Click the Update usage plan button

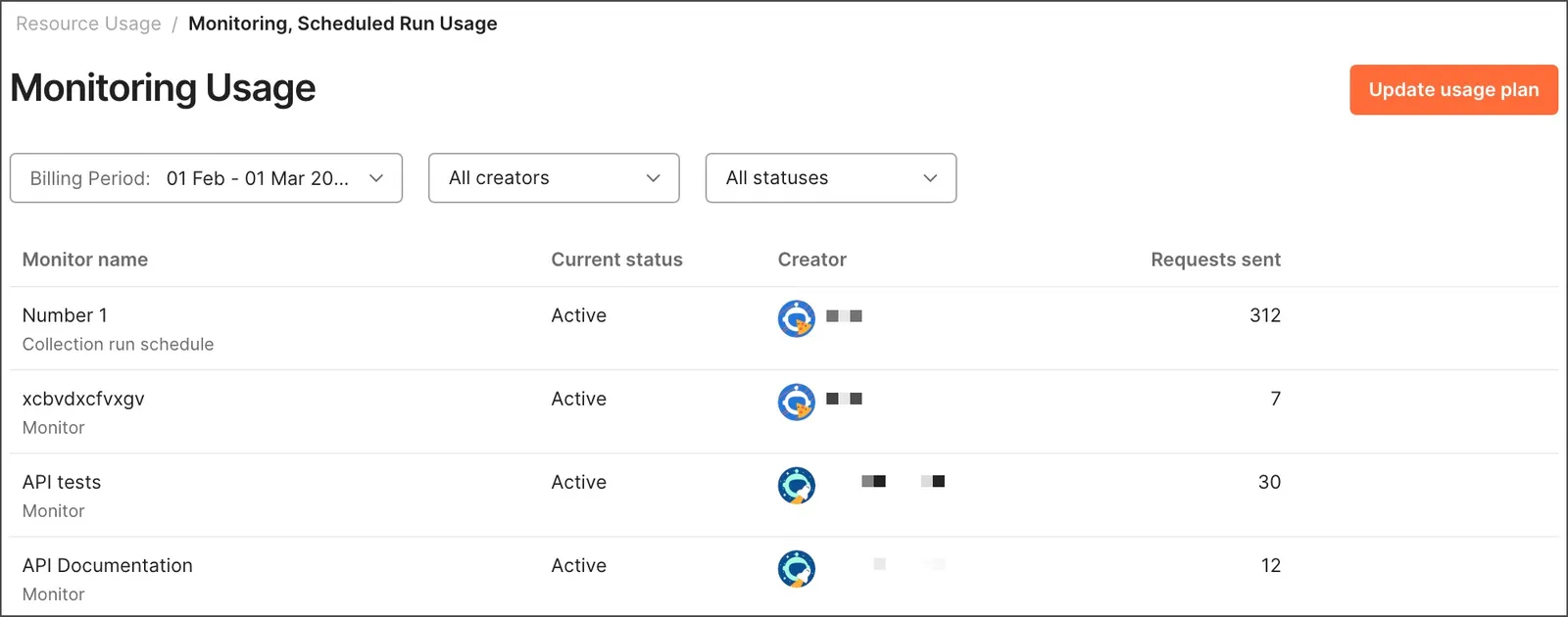(x=1453, y=90)
